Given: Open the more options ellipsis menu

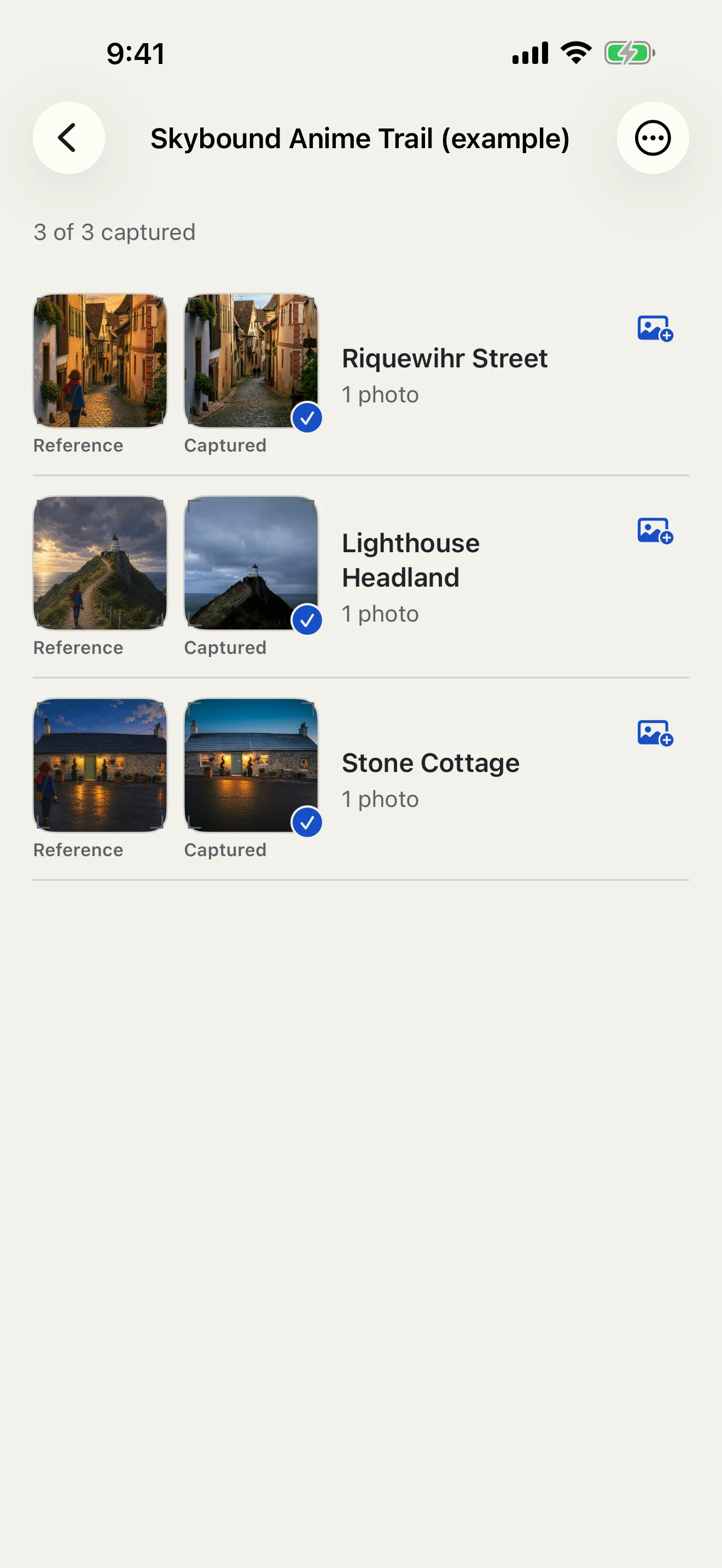Looking at the screenshot, I should (653, 138).
